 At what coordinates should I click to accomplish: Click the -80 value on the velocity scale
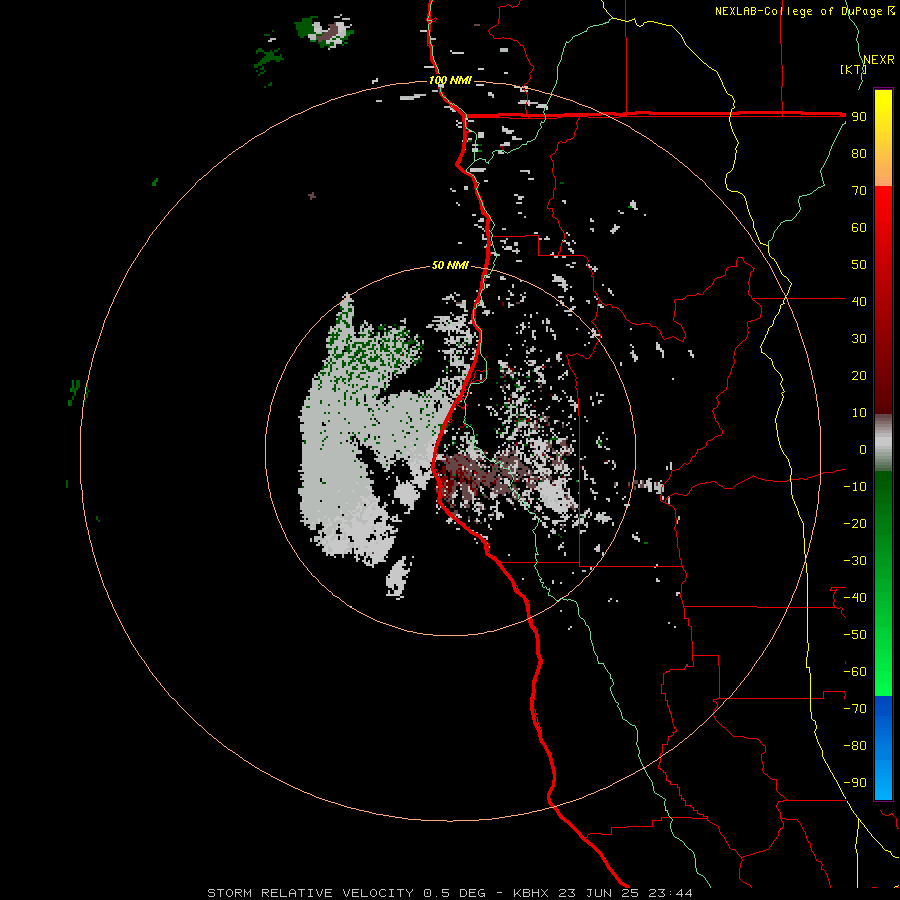point(855,746)
